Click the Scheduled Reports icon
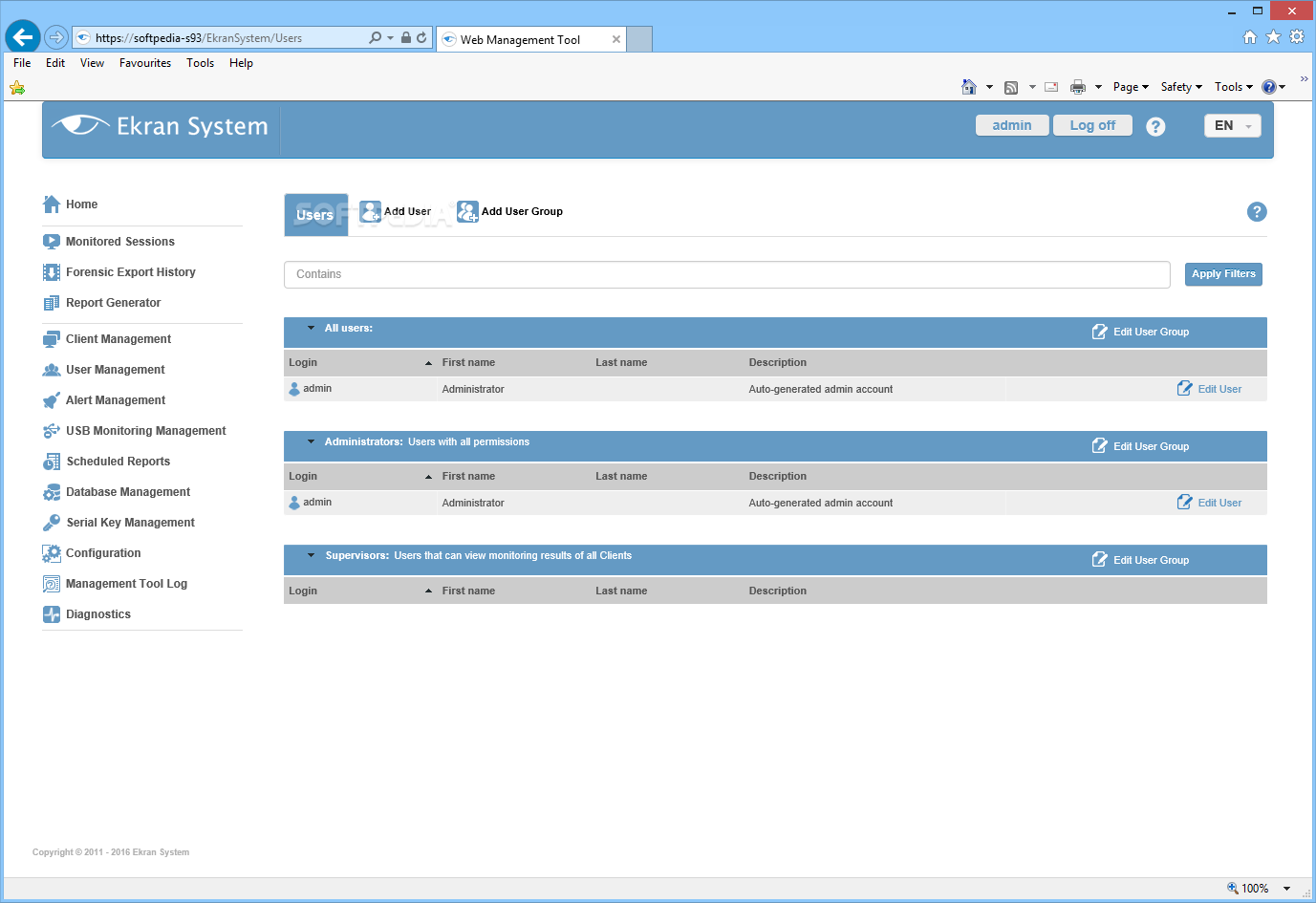 (x=52, y=462)
